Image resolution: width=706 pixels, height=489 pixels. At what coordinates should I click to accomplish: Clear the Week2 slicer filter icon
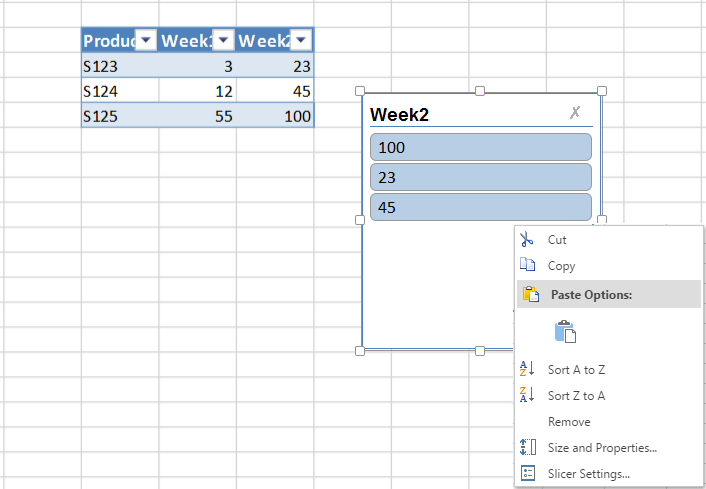pyautogui.click(x=575, y=112)
